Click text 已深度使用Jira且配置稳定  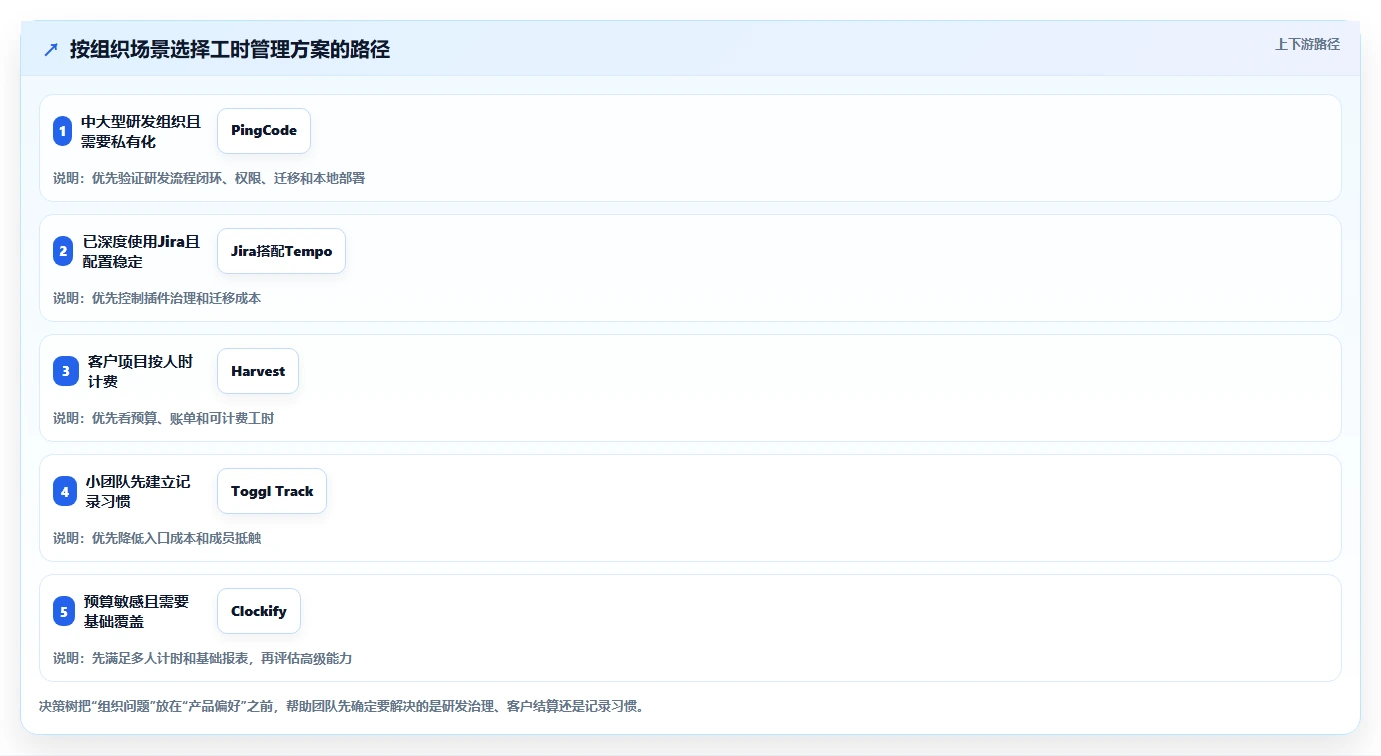click(142, 251)
